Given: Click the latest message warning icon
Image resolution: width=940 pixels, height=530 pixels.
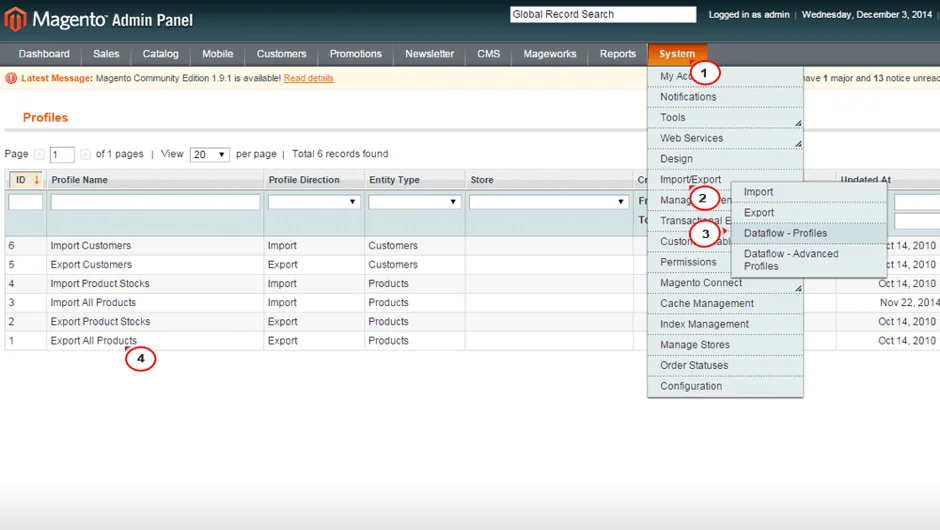Looking at the screenshot, I should (x=11, y=78).
